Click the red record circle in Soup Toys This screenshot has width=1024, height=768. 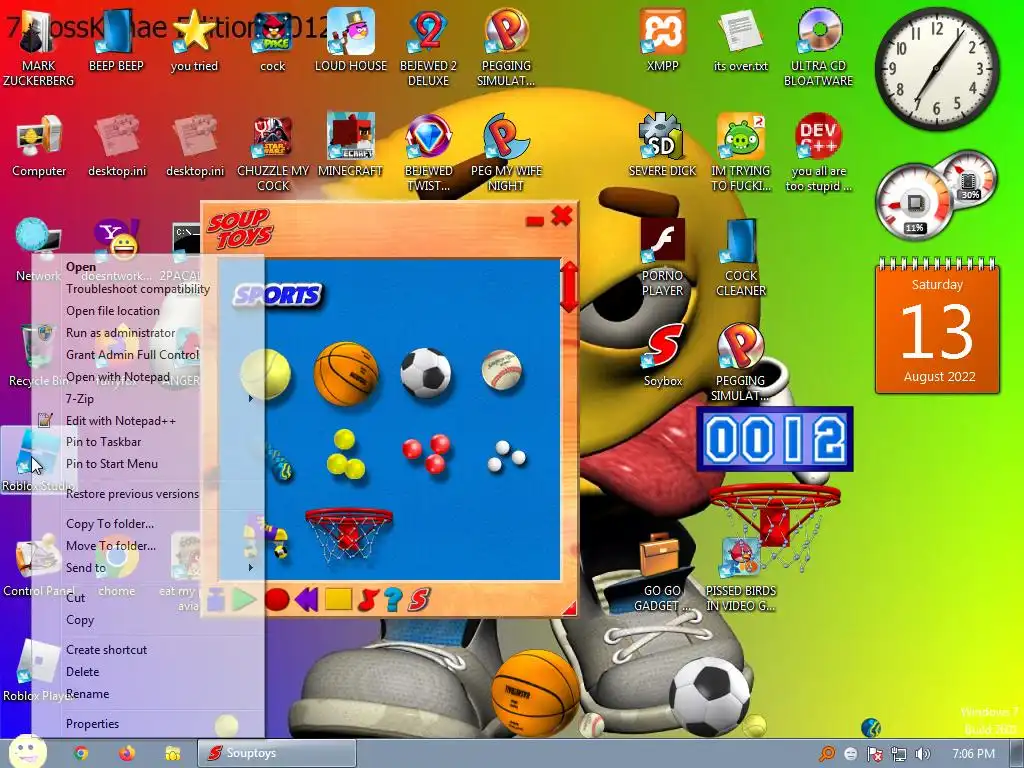[277, 599]
